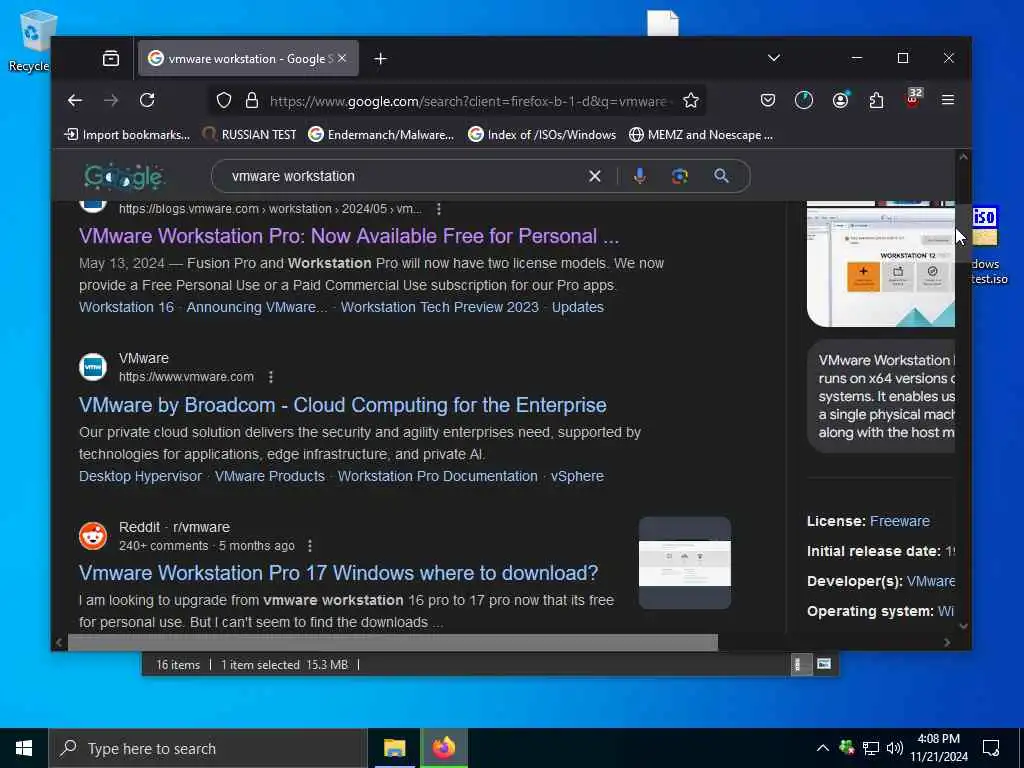Start voice search with the microphone icon
The image size is (1024, 768).
click(x=639, y=176)
